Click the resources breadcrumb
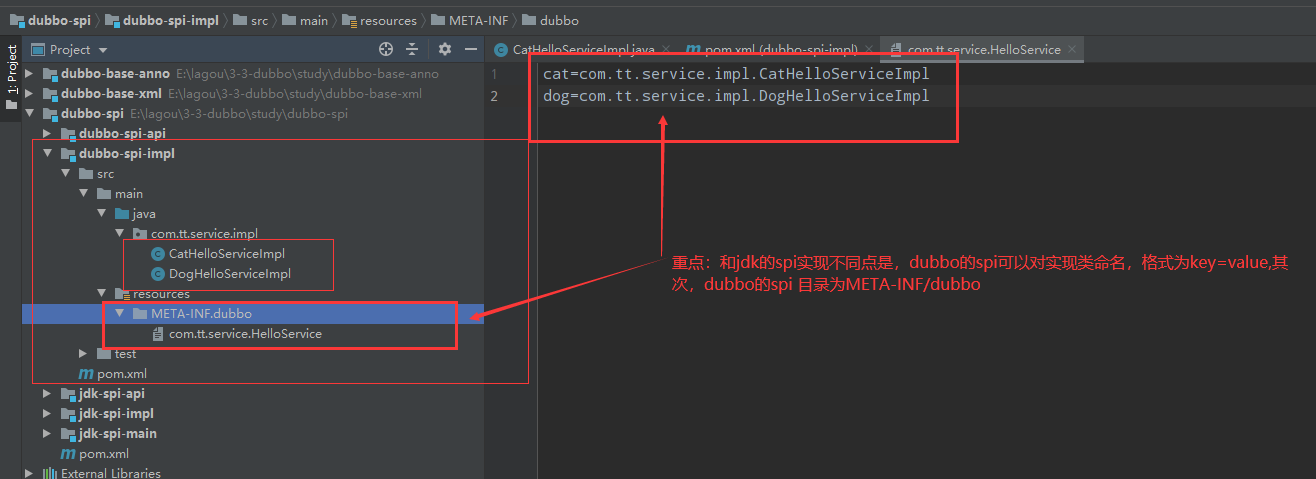Screen dimensions: 1316x479 378,20
